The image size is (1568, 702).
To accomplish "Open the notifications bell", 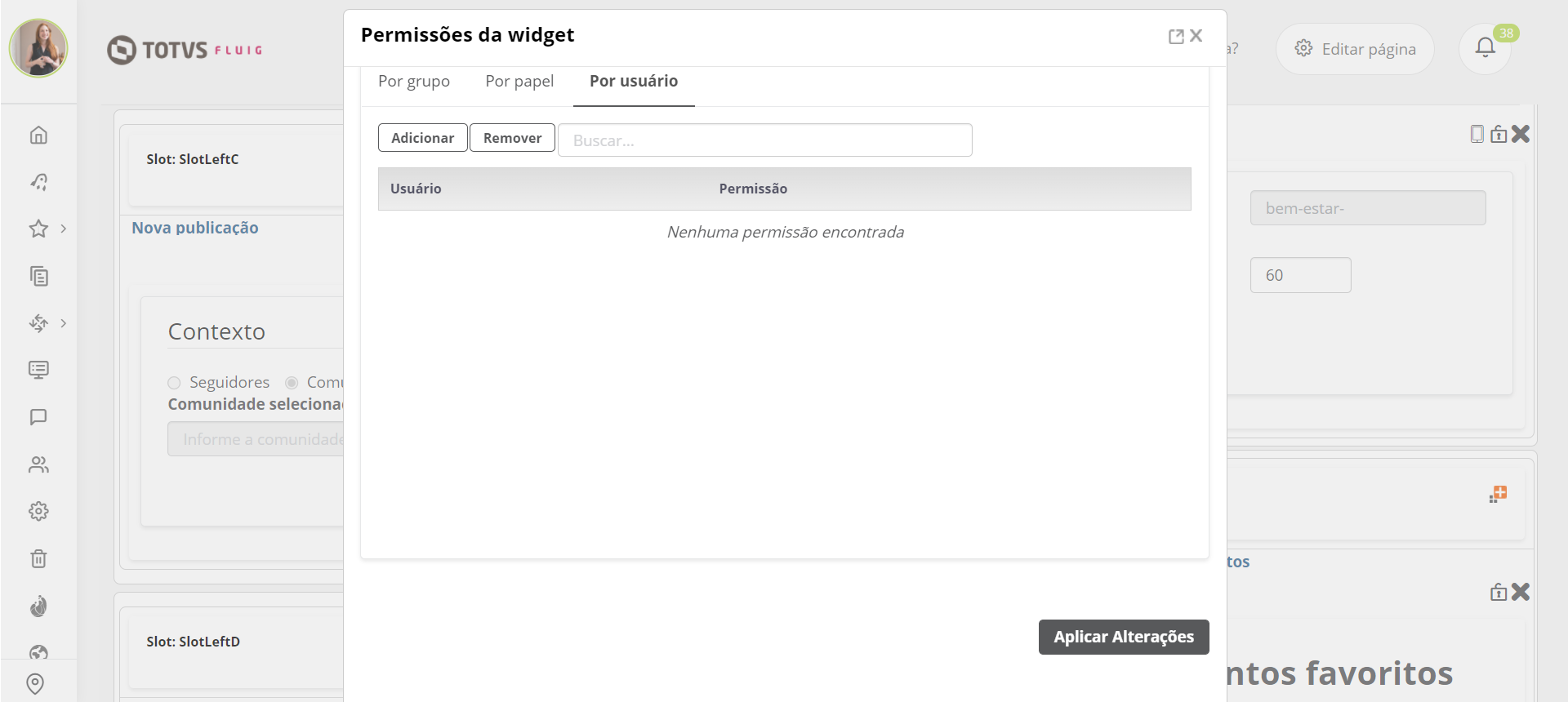I will pyautogui.click(x=1485, y=48).
